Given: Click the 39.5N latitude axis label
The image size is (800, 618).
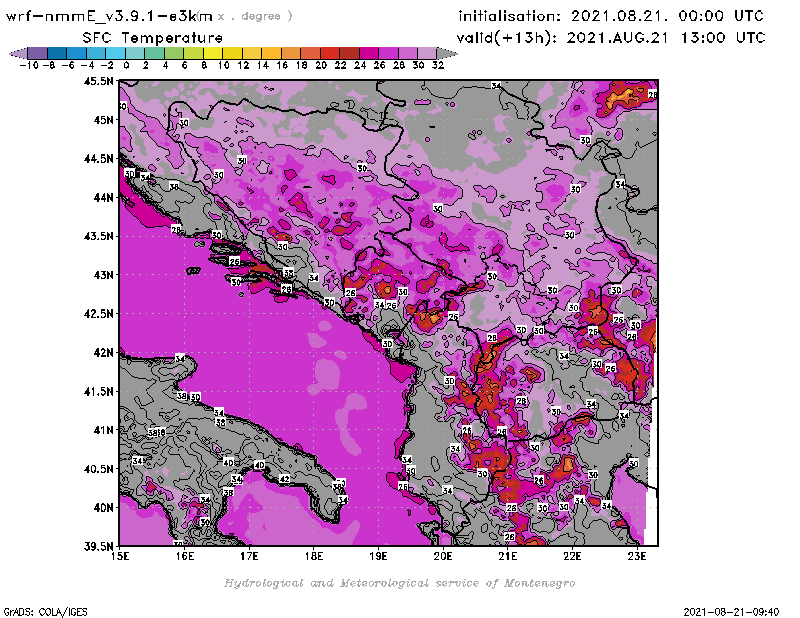Looking at the screenshot, I should [98, 546].
